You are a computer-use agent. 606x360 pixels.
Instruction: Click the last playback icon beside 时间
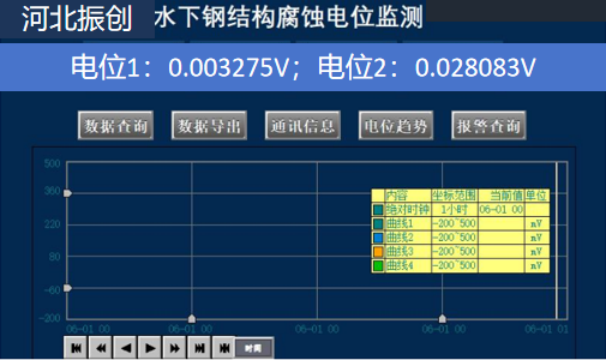tap(224, 348)
